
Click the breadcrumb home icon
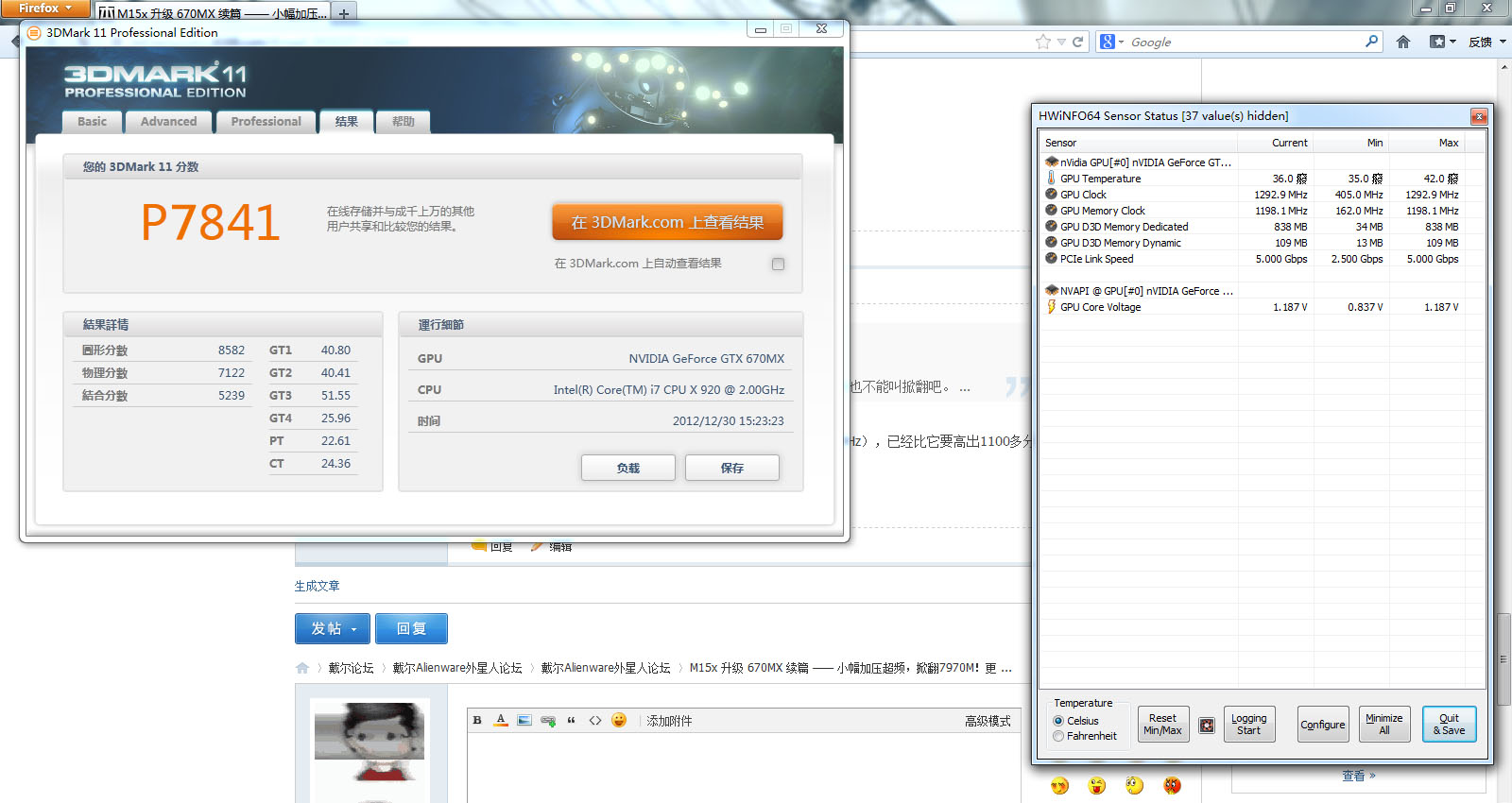coord(302,668)
